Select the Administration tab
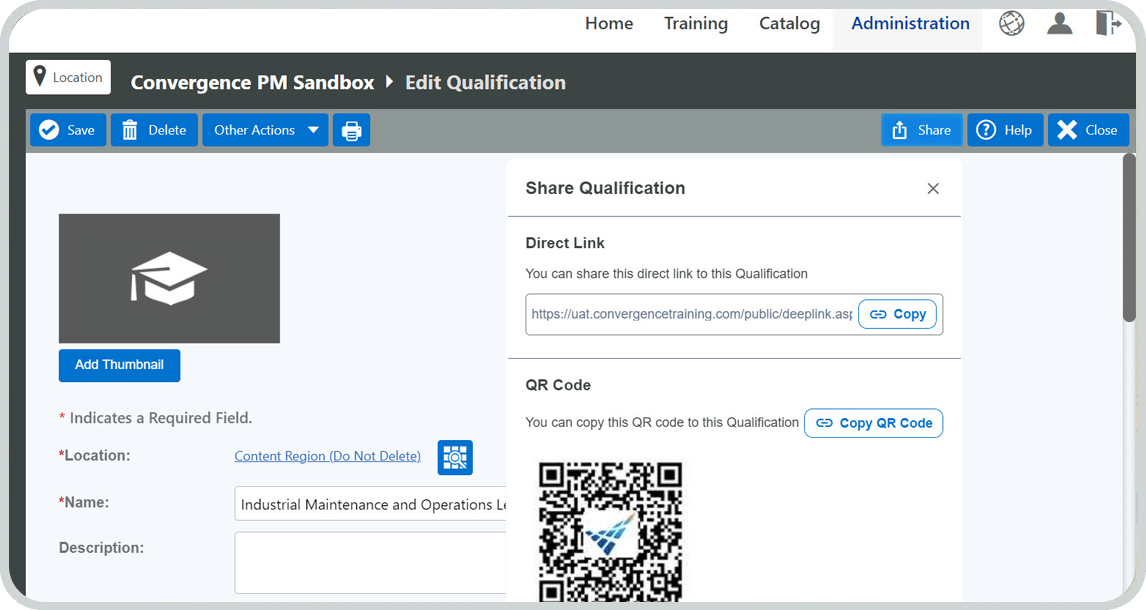This screenshot has width=1146, height=610. point(910,23)
